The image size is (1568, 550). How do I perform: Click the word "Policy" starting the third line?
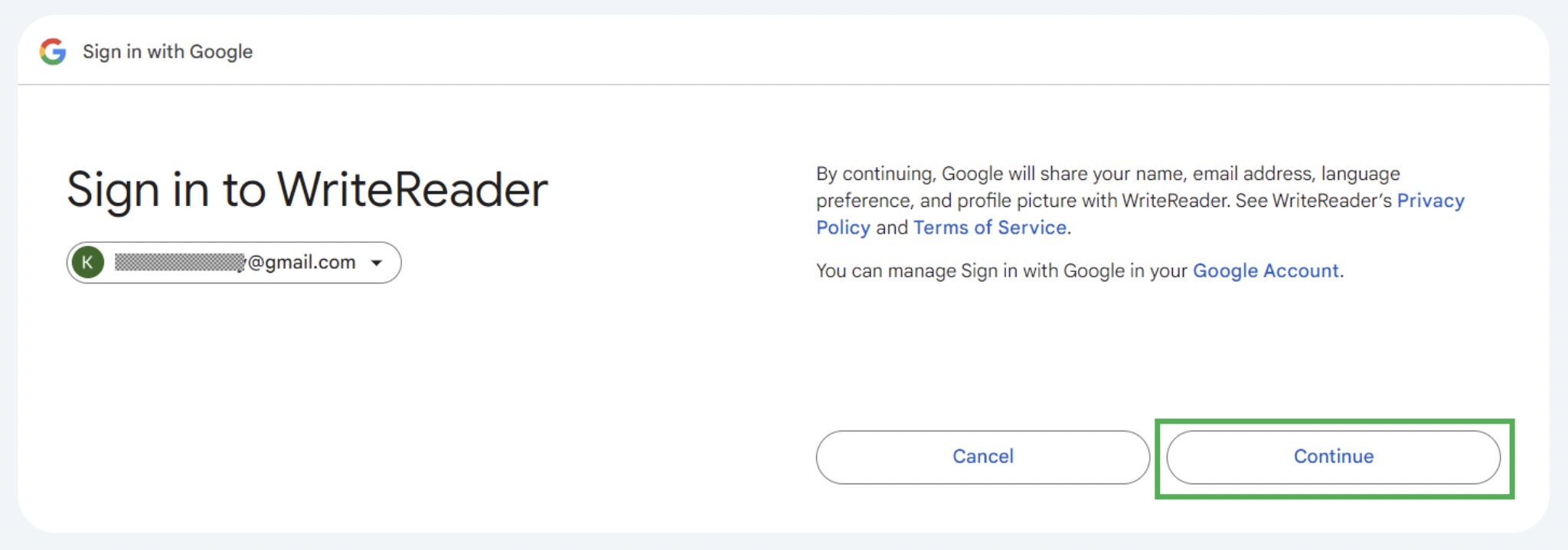tap(843, 228)
